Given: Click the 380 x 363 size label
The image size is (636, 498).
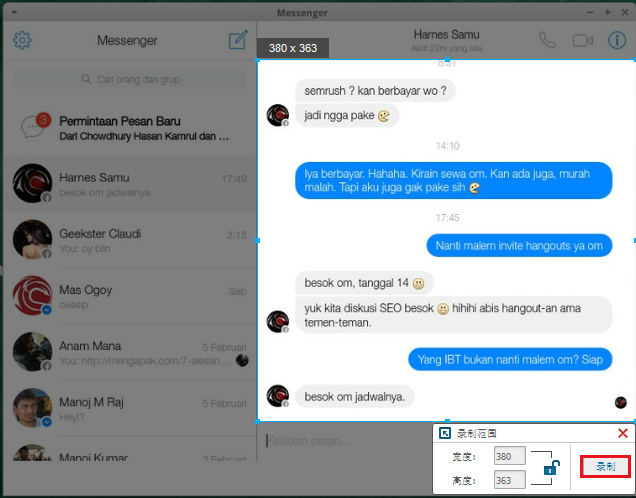Looking at the screenshot, I should tap(293, 48).
